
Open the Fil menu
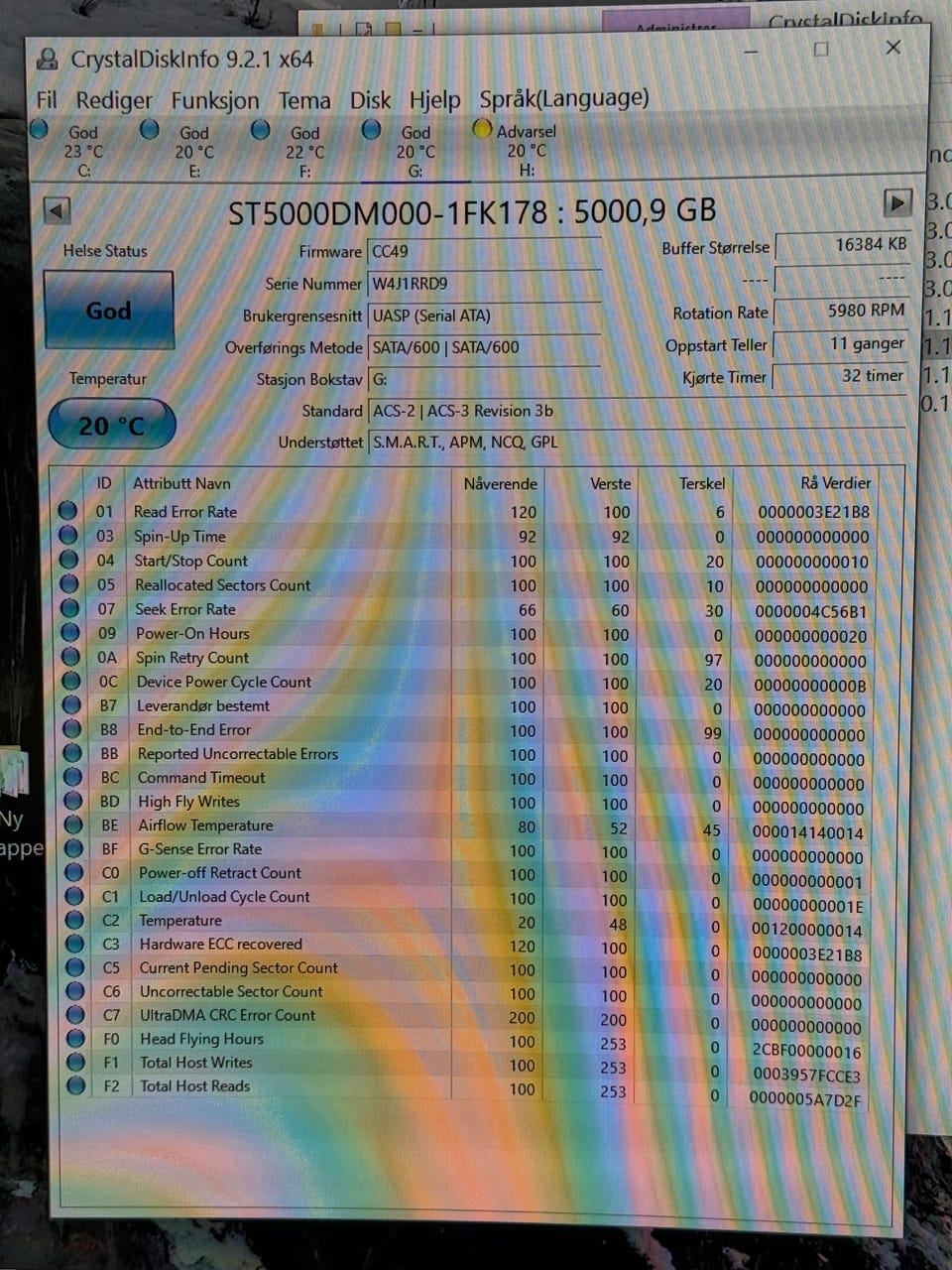pyautogui.click(x=47, y=100)
